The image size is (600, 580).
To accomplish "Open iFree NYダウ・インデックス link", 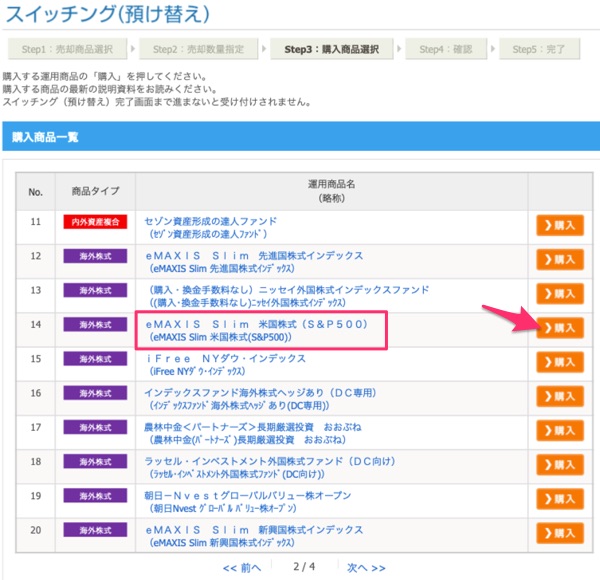I will coord(226,364).
